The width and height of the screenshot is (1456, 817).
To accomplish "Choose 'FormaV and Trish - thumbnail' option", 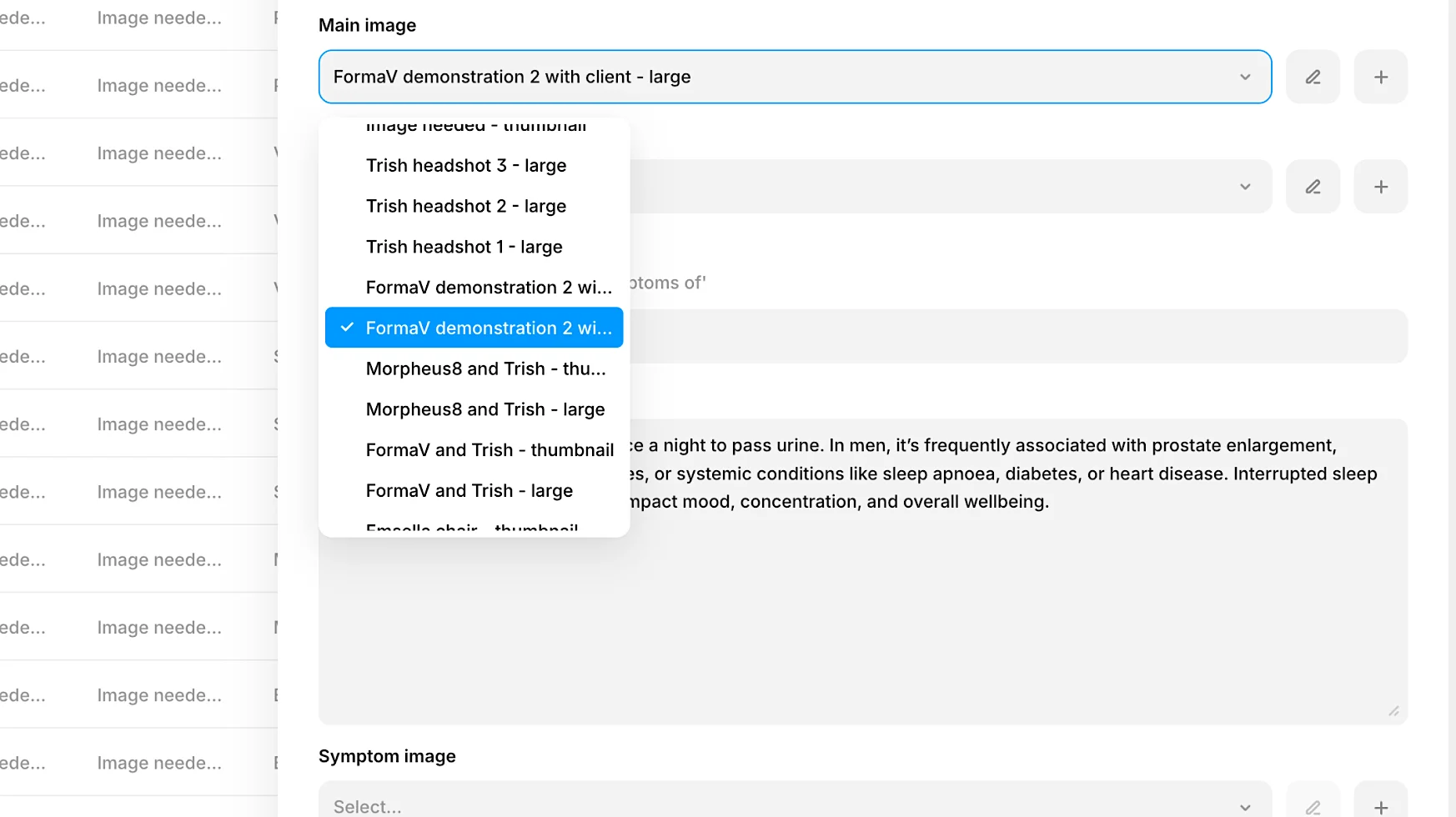I will click(490, 449).
